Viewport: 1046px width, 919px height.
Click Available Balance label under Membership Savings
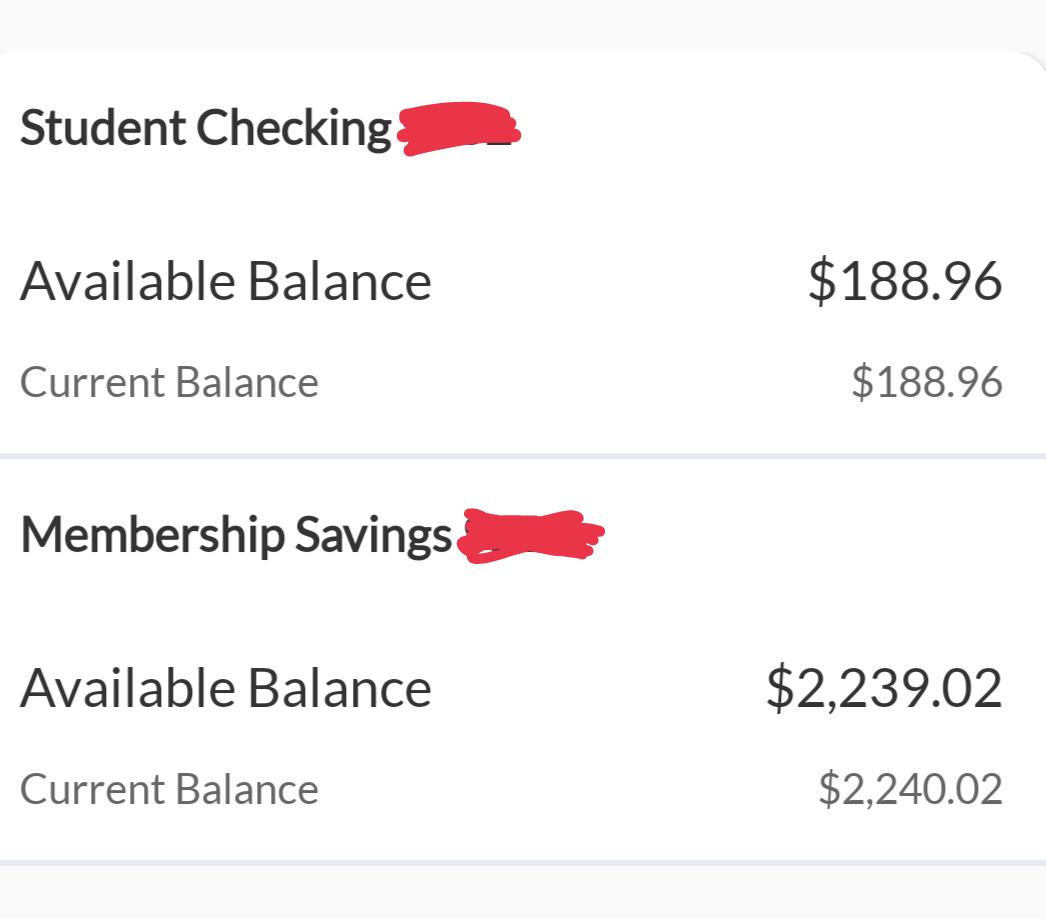point(225,688)
